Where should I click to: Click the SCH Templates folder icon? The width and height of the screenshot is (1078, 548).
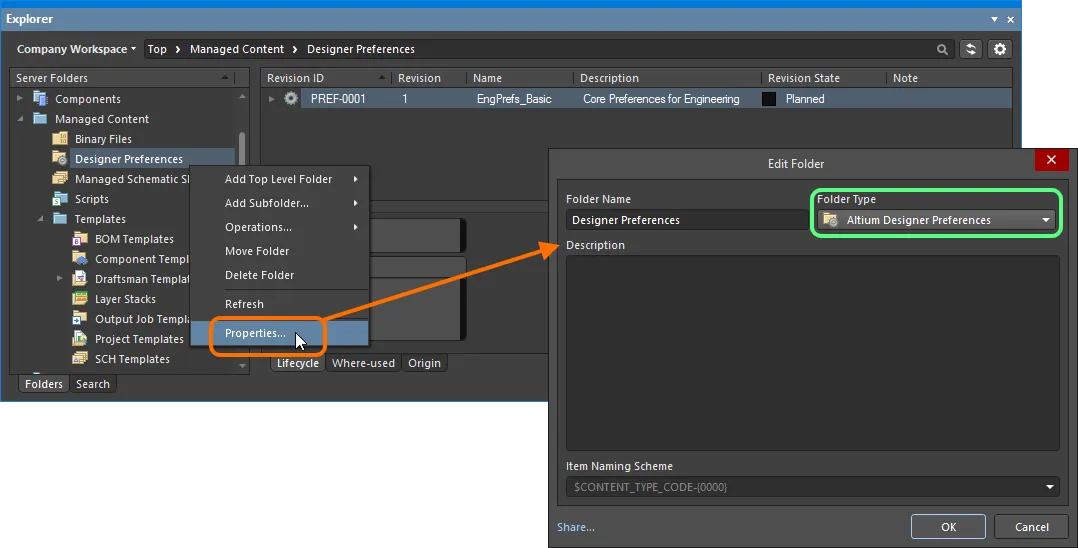(80, 358)
